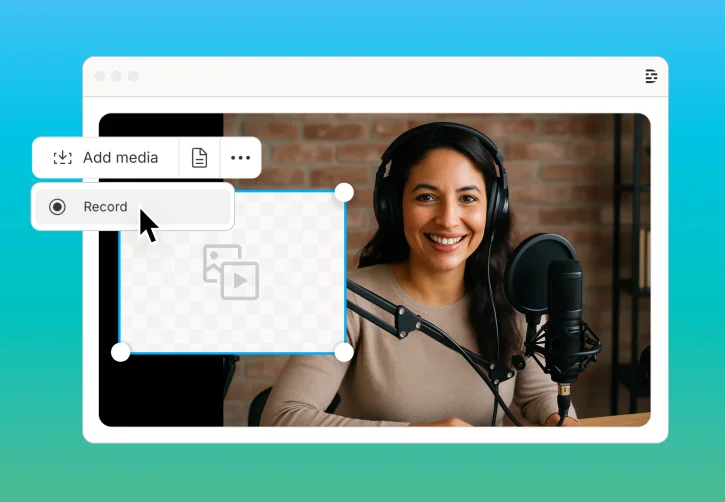Click the Add media button
Viewport: 725px width, 502px height.
105,158
